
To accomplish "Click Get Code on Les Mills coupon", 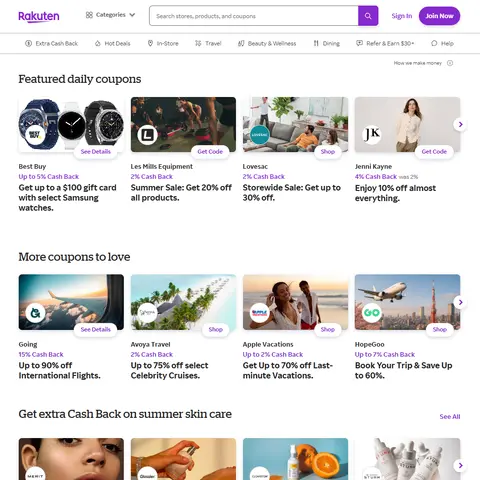I will 210,152.
